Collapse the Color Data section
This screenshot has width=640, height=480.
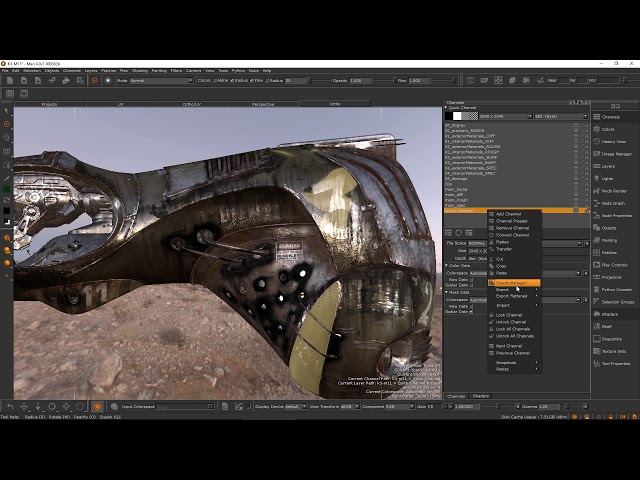tap(446, 266)
